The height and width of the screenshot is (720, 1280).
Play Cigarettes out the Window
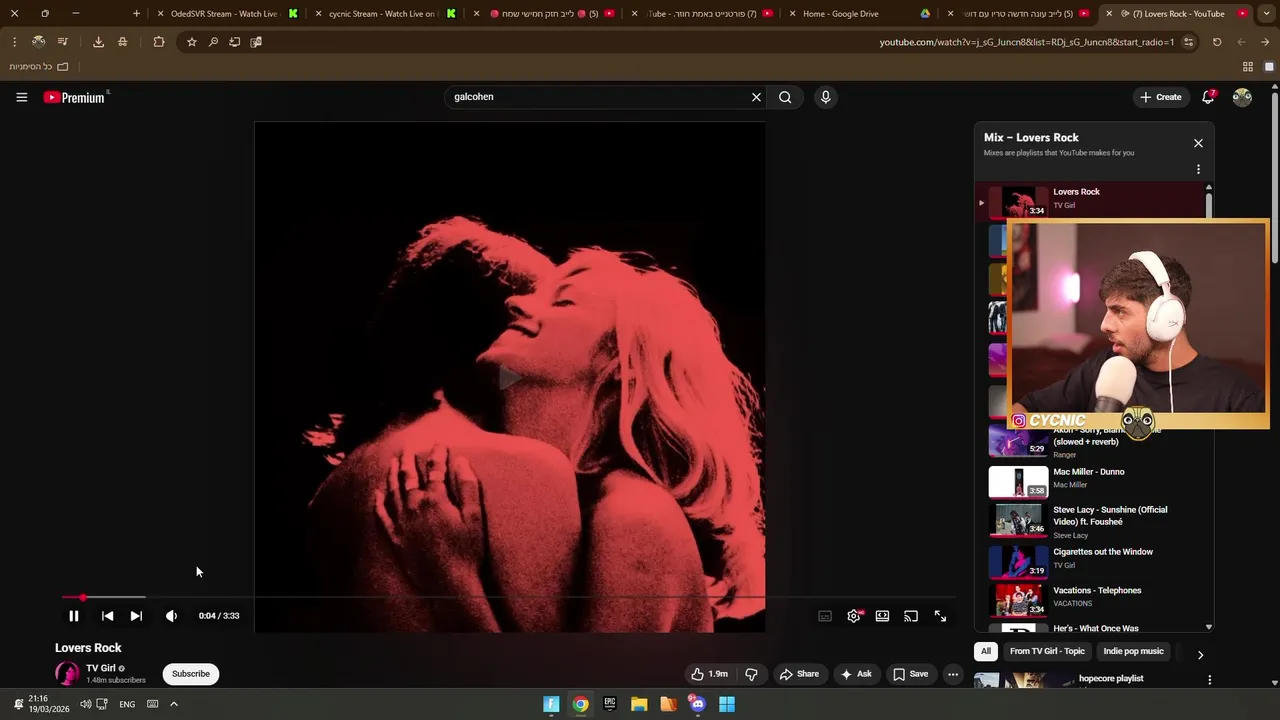click(1090, 561)
